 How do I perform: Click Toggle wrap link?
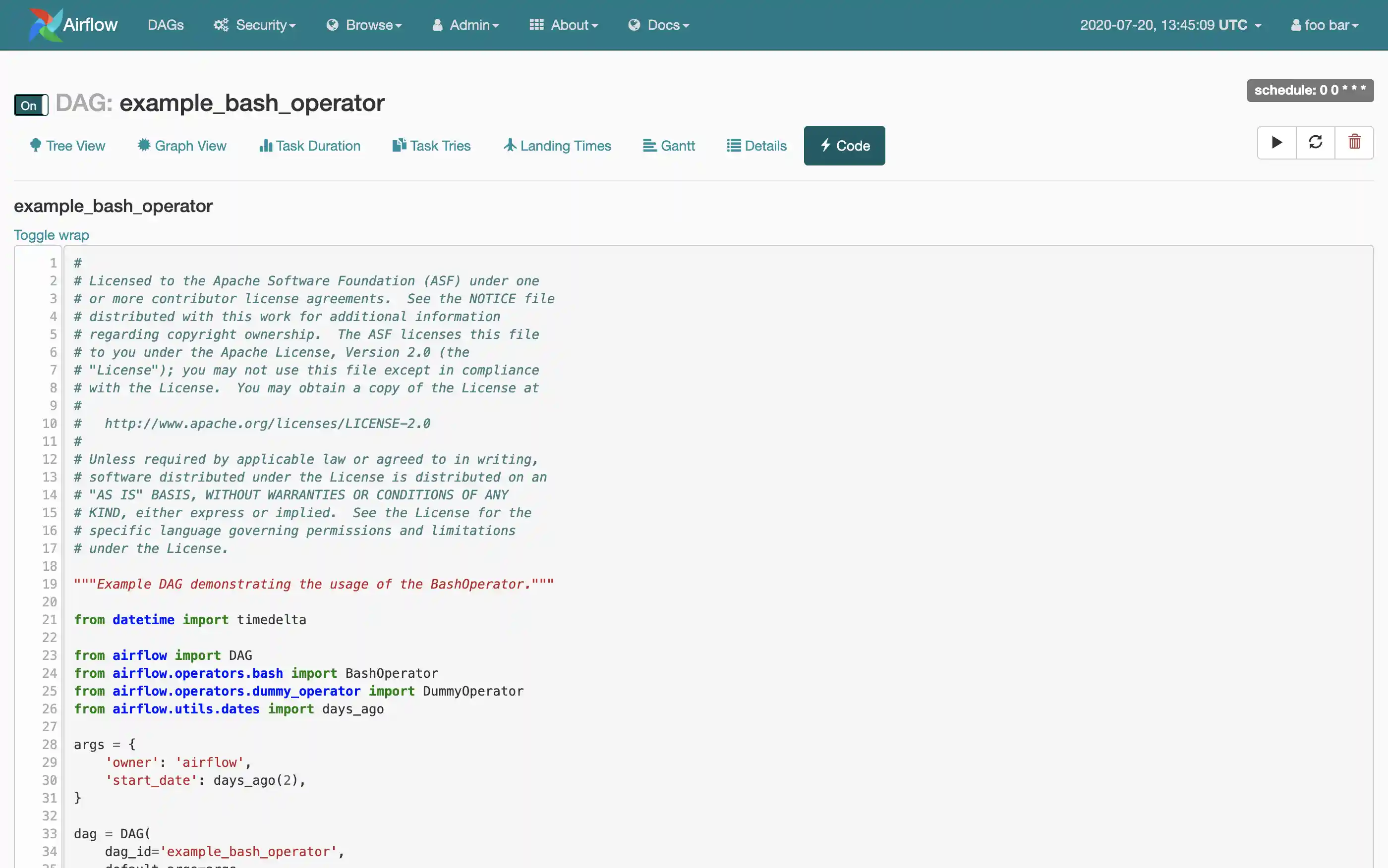[x=51, y=235]
